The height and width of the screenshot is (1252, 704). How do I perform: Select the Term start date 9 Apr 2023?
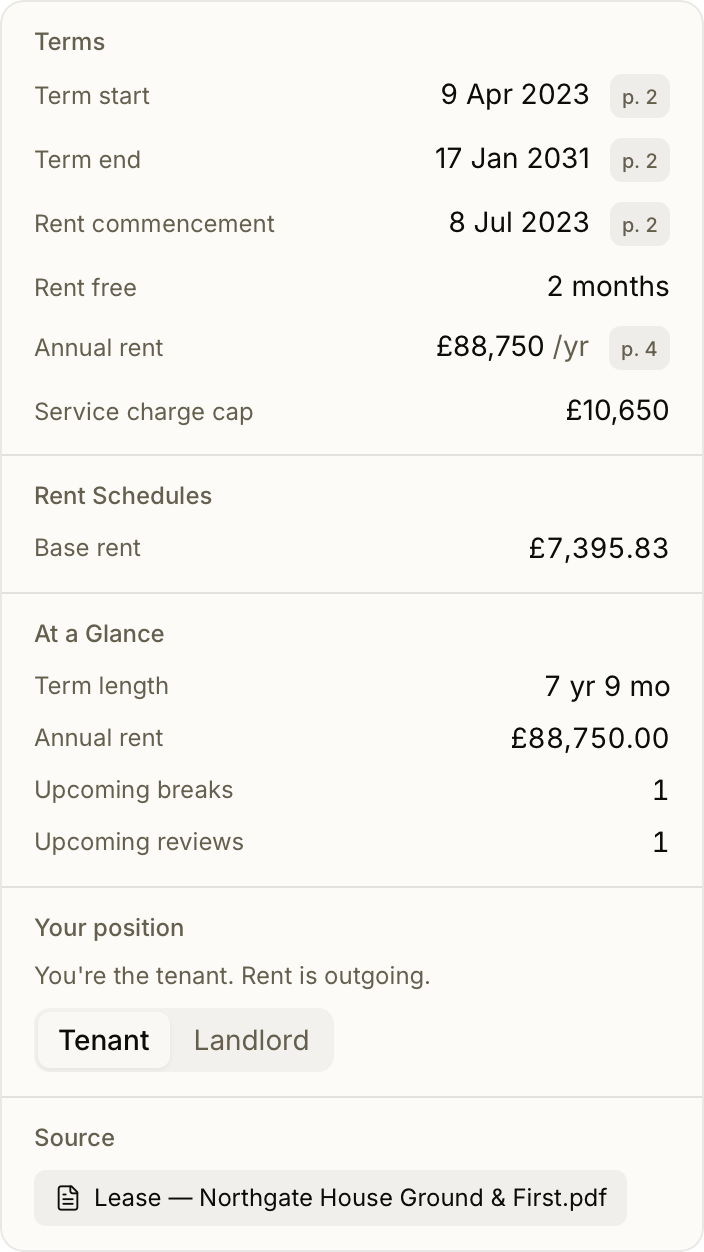(515, 95)
